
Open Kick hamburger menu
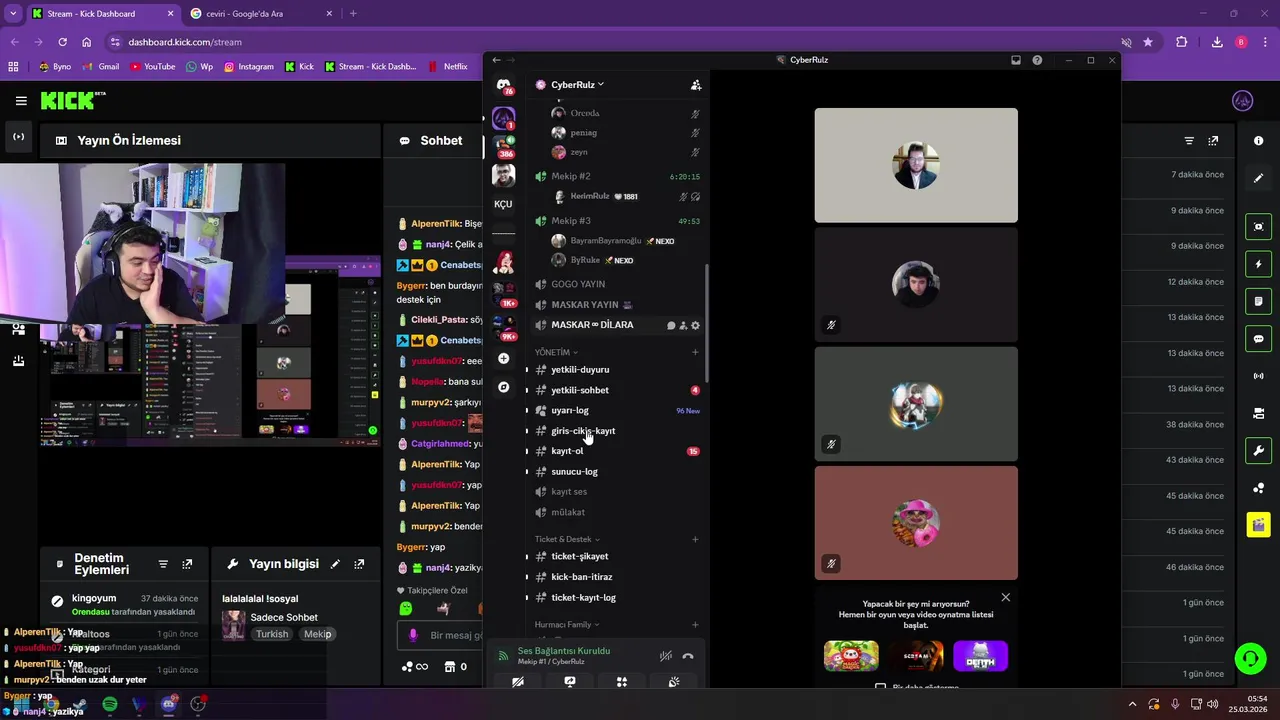tap(21, 101)
